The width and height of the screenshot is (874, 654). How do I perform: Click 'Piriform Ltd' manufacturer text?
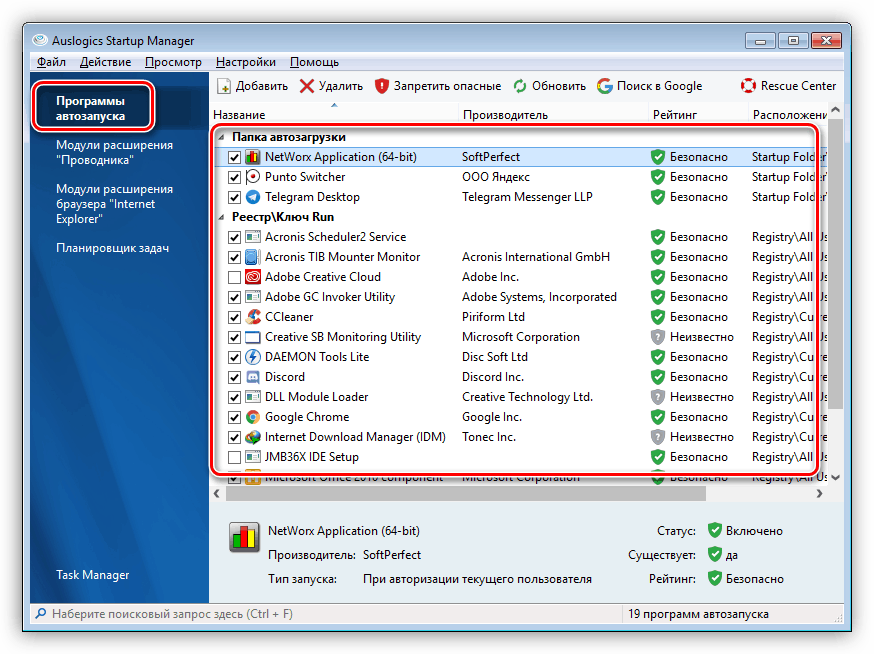click(493, 317)
